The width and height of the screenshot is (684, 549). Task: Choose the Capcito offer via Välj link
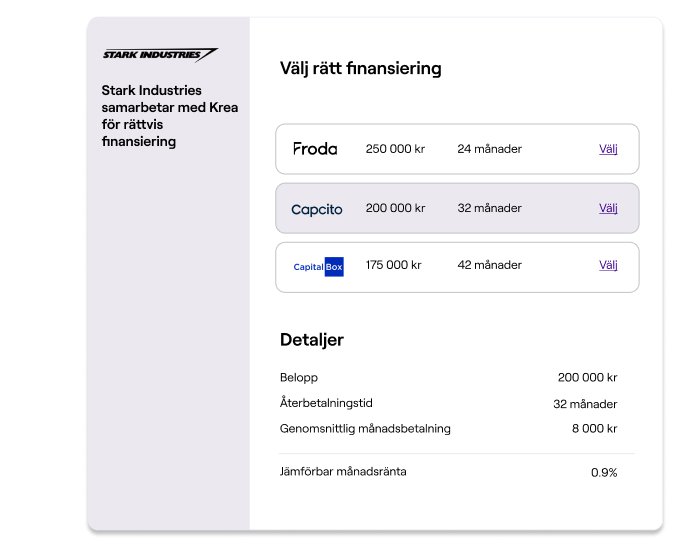point(608,208)
